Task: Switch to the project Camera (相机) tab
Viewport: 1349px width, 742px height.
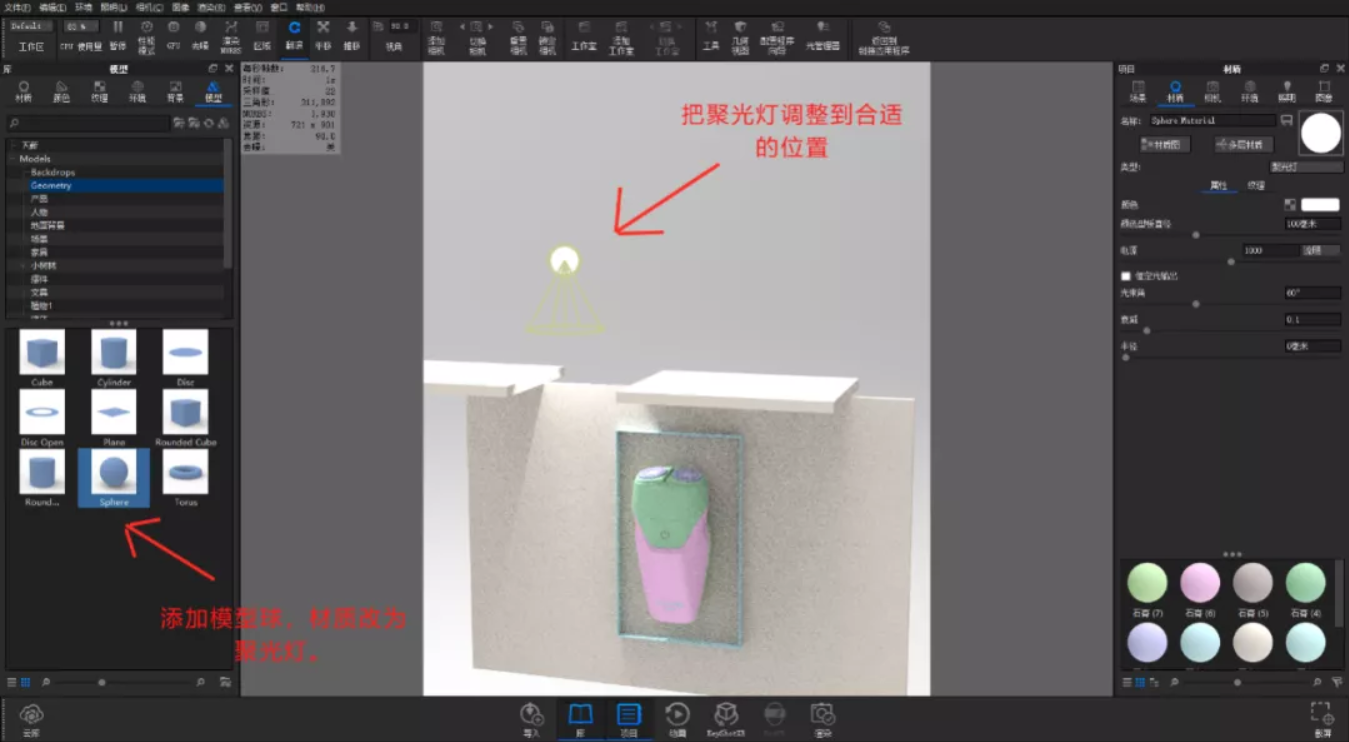Action: (1212, 91)
